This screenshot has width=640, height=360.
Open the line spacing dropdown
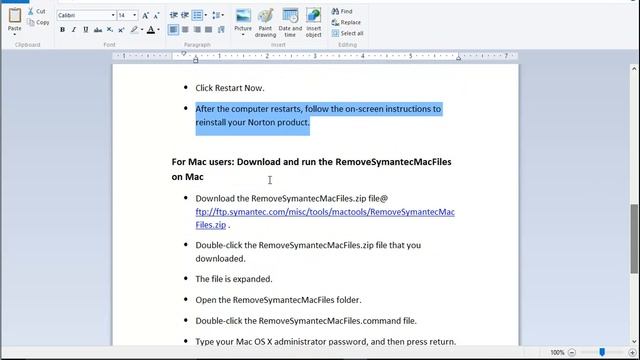pyautogui.click(x=218, y=16)
